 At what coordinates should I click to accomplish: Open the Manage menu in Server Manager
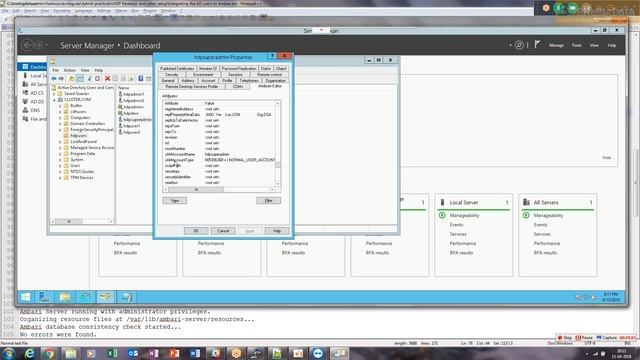[x=556, y=45]
